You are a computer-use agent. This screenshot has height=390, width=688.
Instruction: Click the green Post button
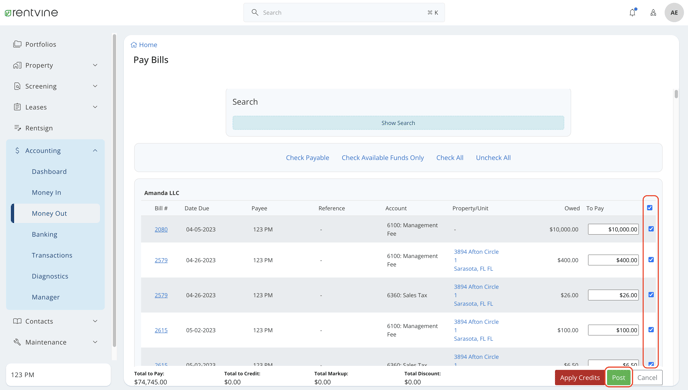[x=618, y=377]
